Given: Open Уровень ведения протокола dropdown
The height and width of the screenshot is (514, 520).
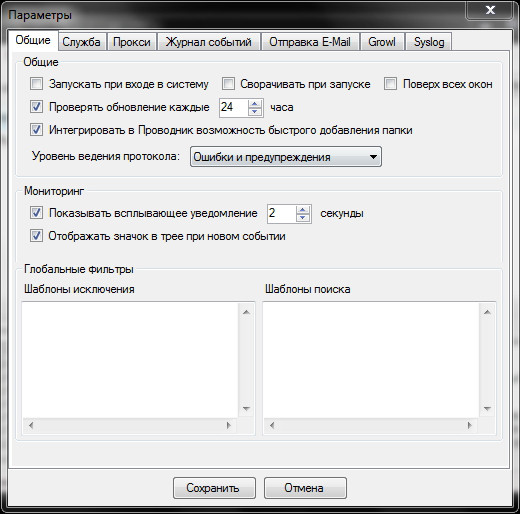Looking at the screenshot, I should tap(286, 157).
